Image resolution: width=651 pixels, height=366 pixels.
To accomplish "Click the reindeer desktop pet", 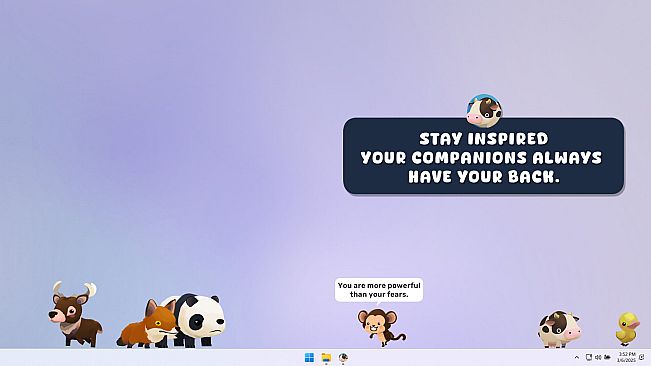I will coord(75,315).
